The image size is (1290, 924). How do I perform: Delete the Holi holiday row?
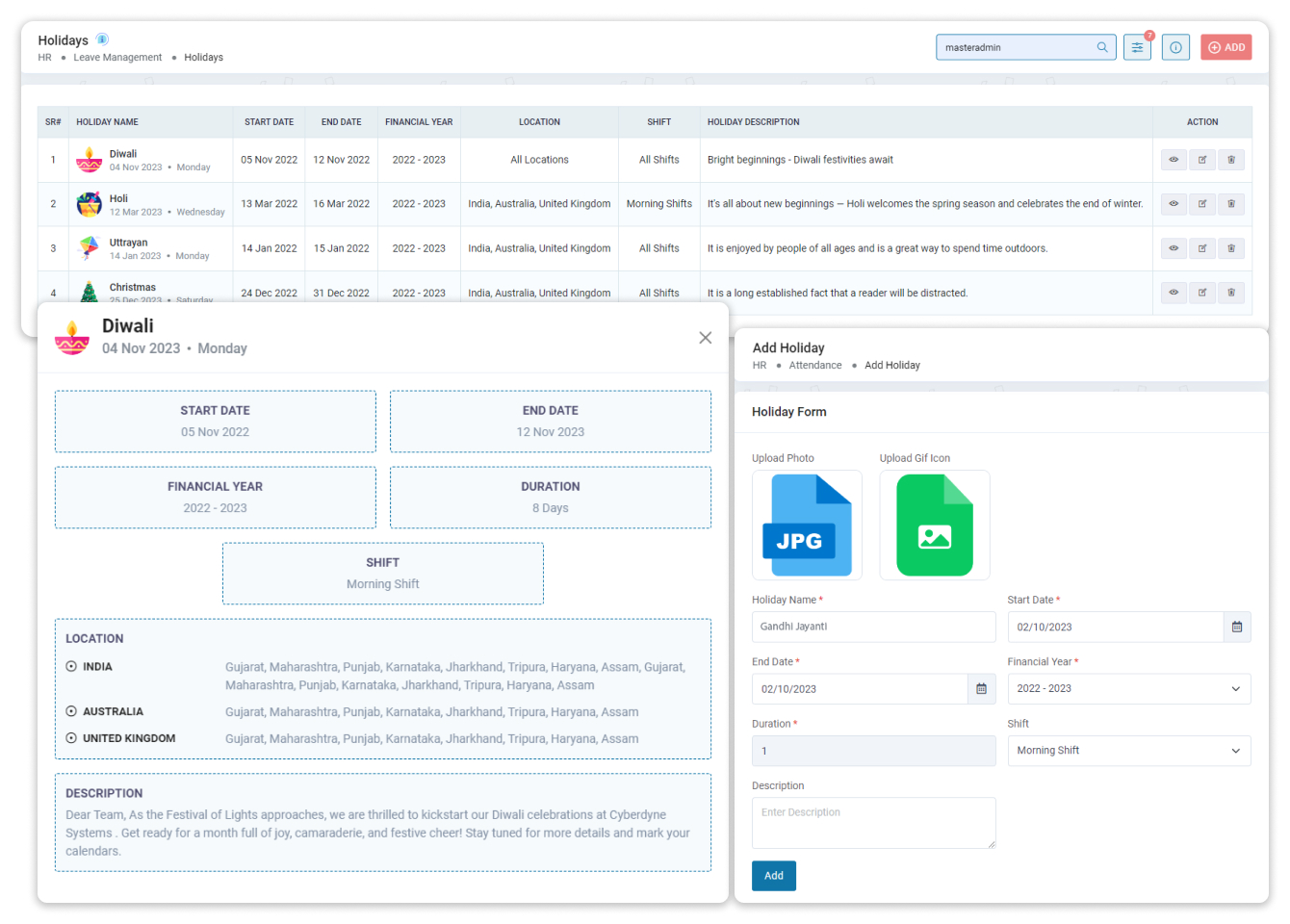point(1231,204)
